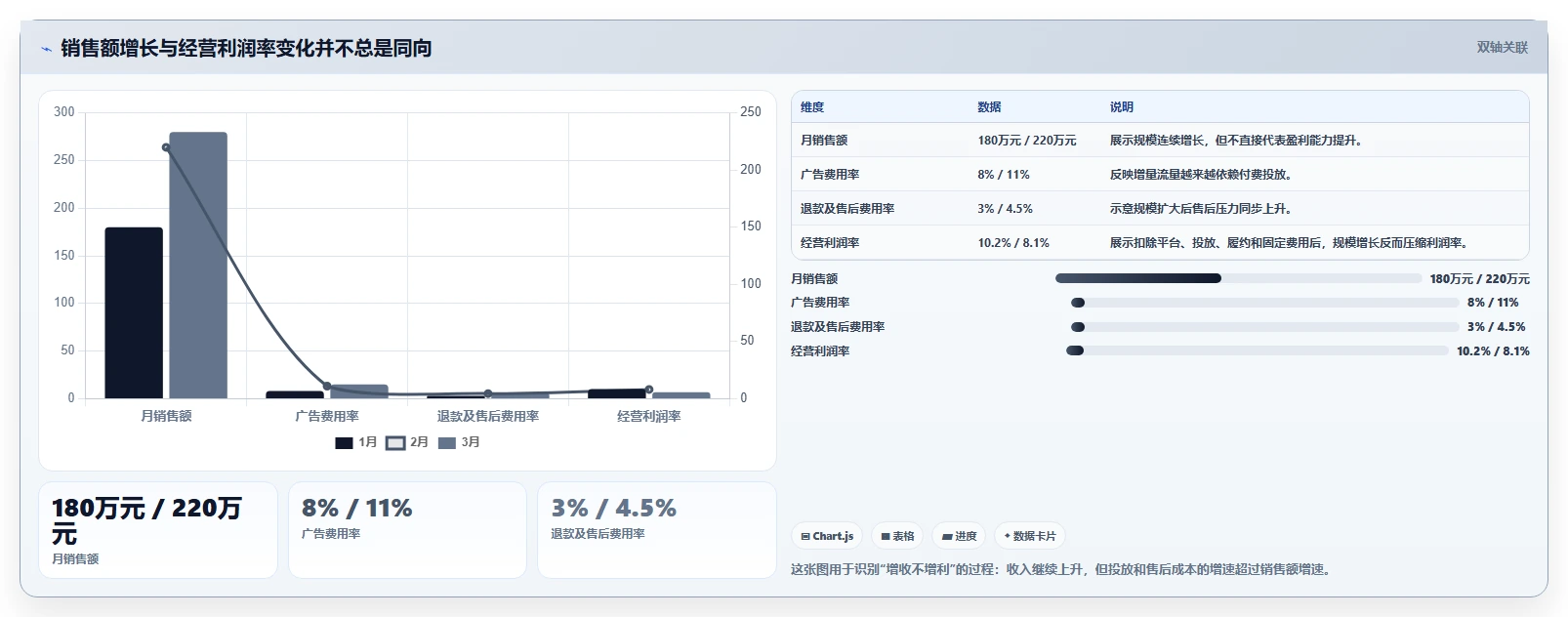Click the footer note starting 这张图用于识别

[x=1062, y=569]
